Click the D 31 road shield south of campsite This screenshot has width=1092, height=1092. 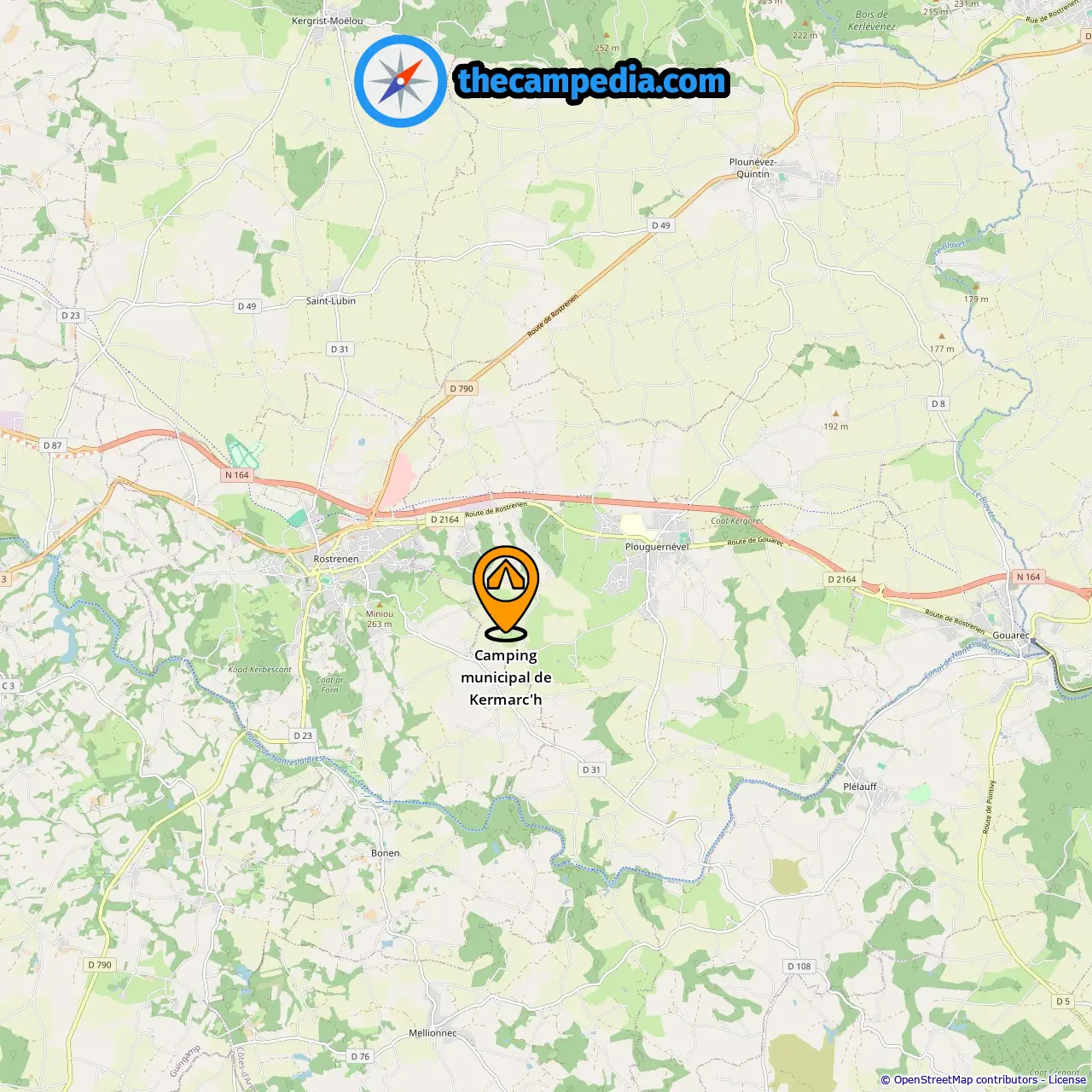point(591,770)
